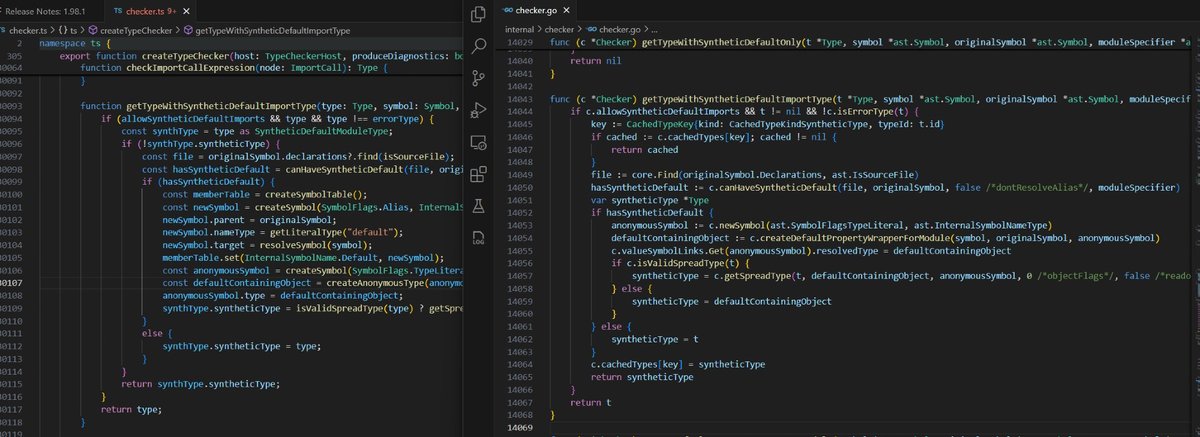
Task: Open the Remote Explorer icon
Action: (x=478, y=142)
